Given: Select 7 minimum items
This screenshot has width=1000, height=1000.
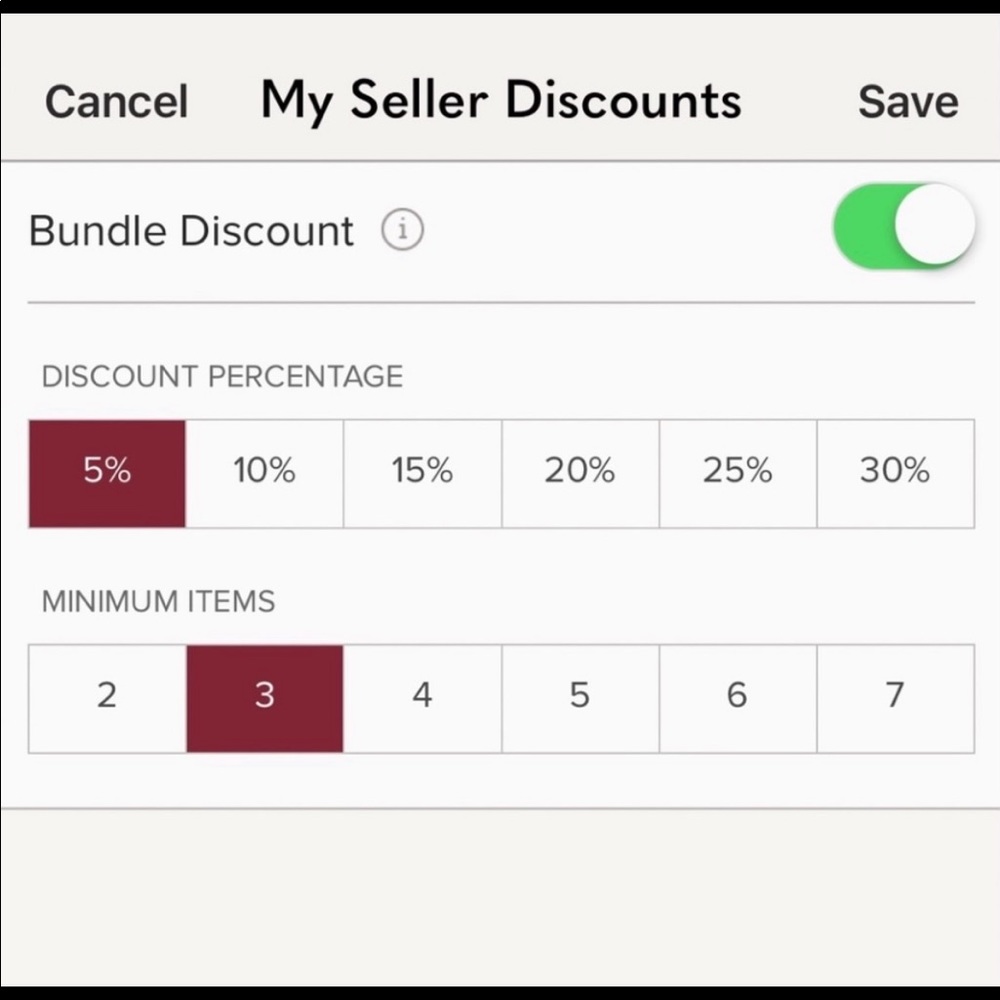Looking at the screenshot, I should pyautogui.click(x=895, y=697).
